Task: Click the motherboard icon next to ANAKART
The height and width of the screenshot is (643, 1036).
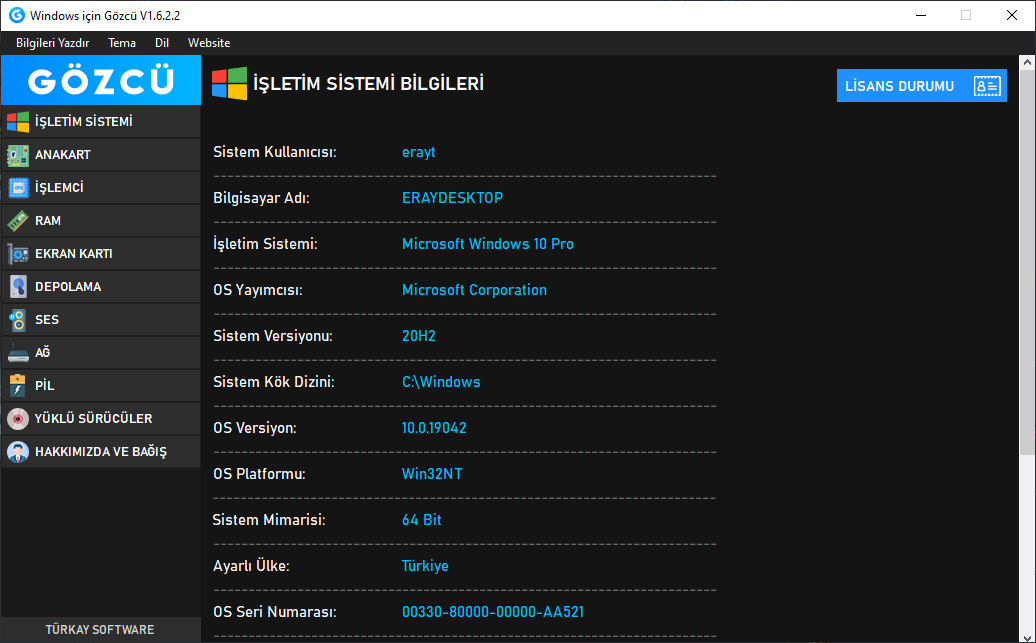Action: coord(18,155)
